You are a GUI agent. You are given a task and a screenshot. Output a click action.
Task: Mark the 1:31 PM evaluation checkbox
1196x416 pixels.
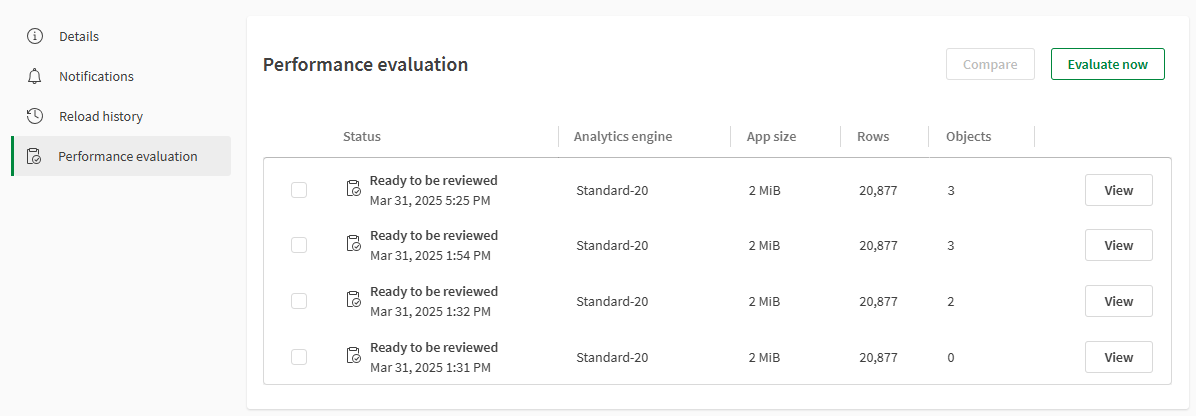[x=299, y=357]
